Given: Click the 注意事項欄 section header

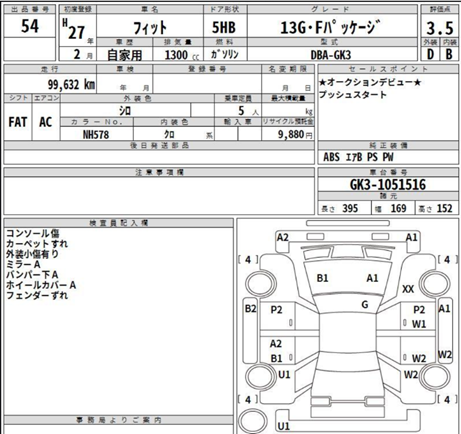Looking at the screenshot, I should point(159,172).
